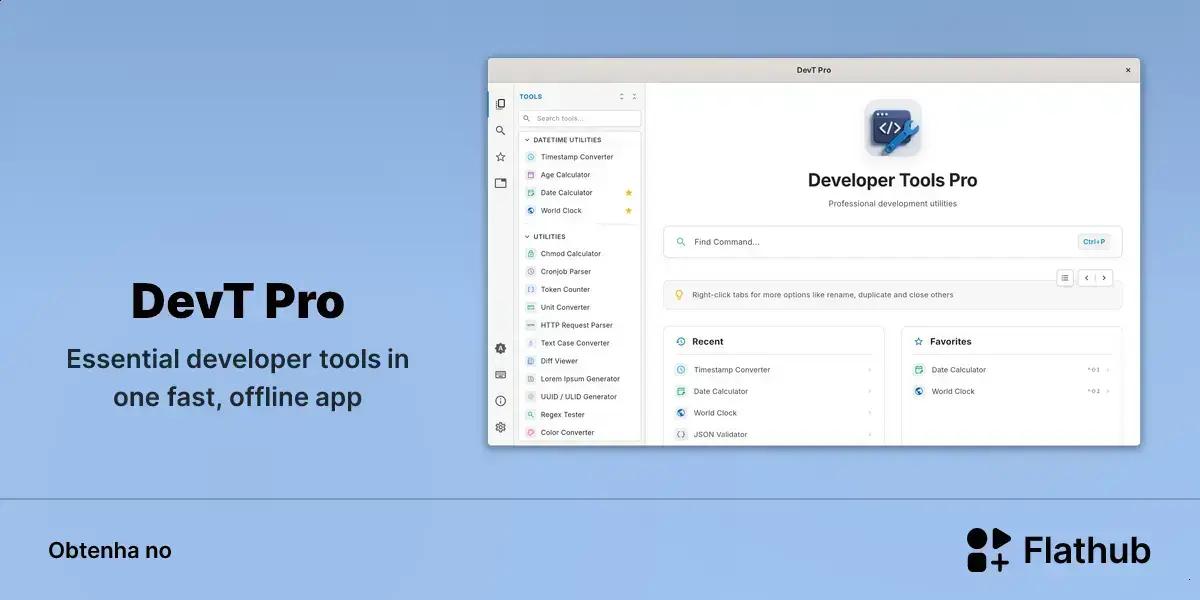Open the keyboard shortcuts icon
The width and height of the screenshot is (1200, 600).
(x=500, y=375)
